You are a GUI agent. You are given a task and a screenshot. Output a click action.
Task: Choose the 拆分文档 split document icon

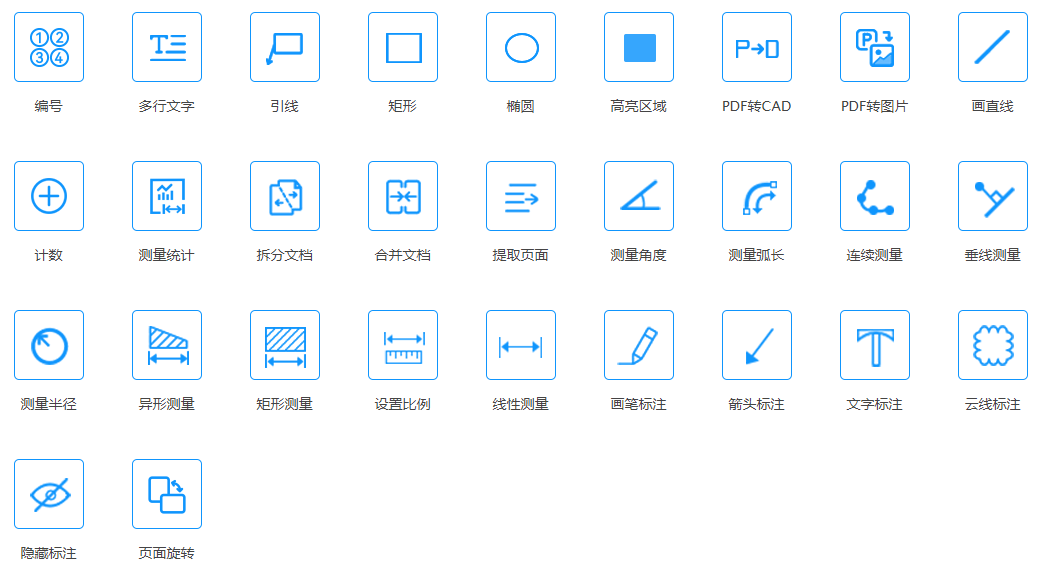tap(285, 196)
